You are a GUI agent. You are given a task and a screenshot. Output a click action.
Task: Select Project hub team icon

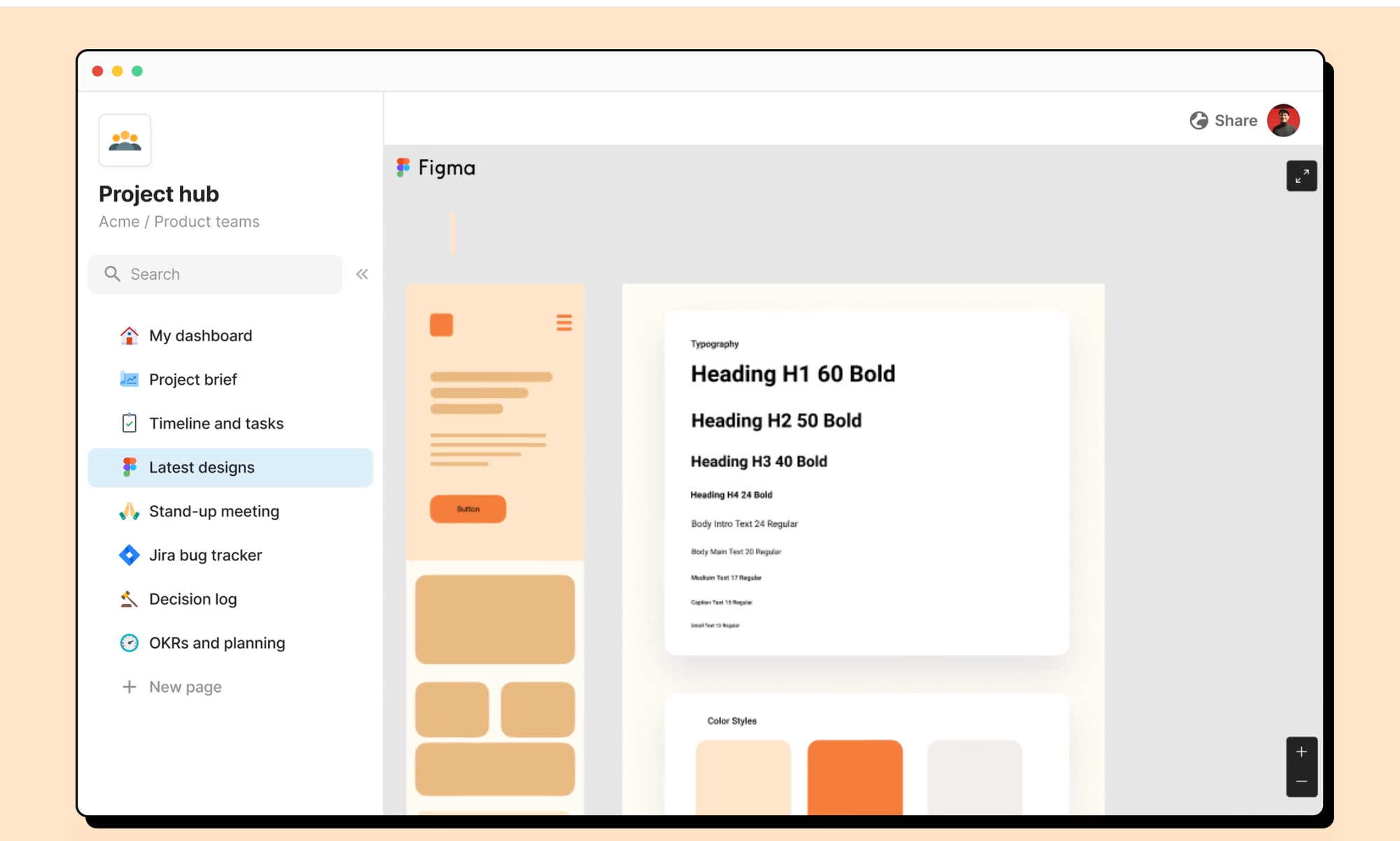[125, 138]
